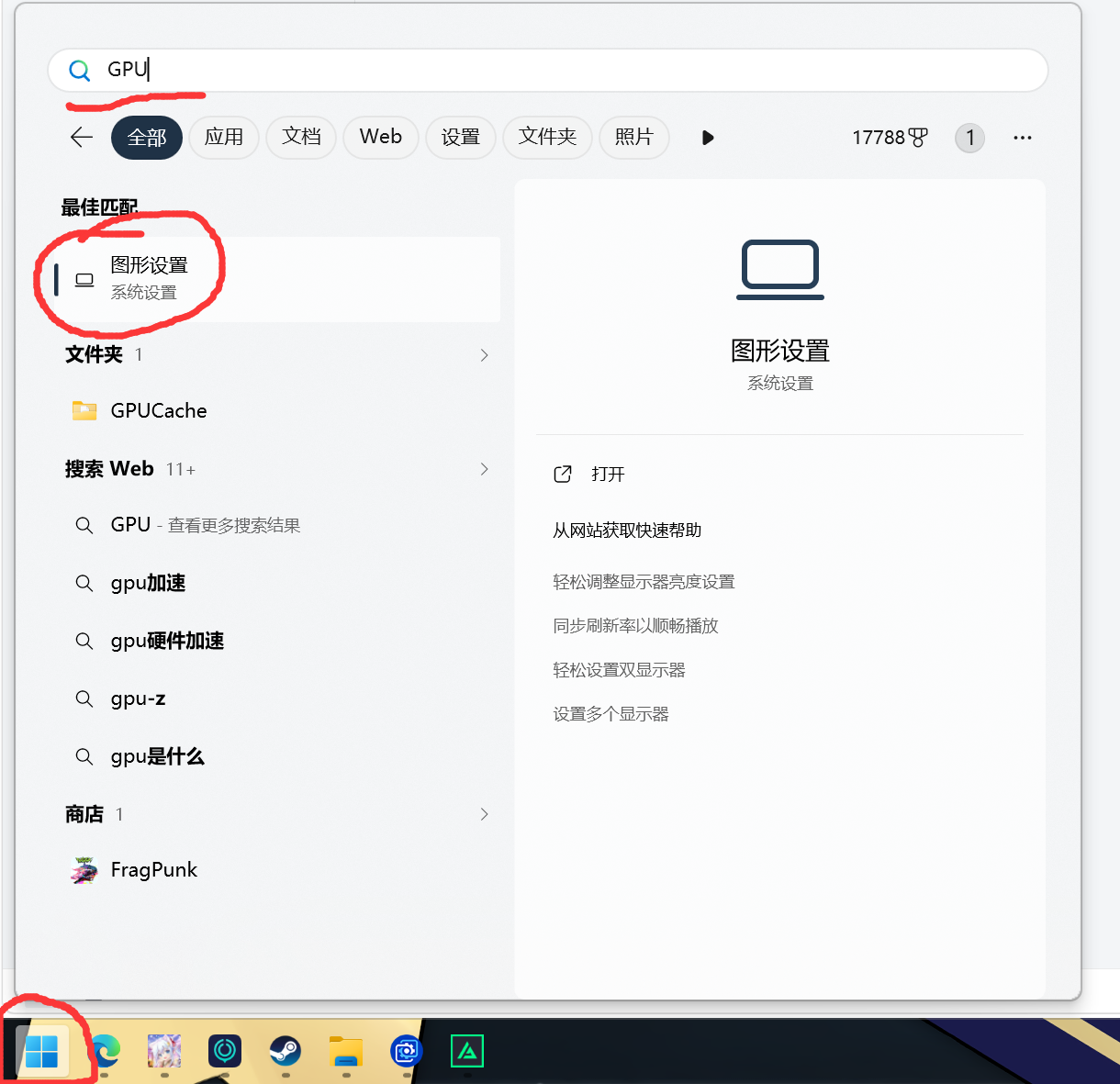Select the gpu-z web suggestion
Viewport: 1120px width, 1084px height.
276,698
